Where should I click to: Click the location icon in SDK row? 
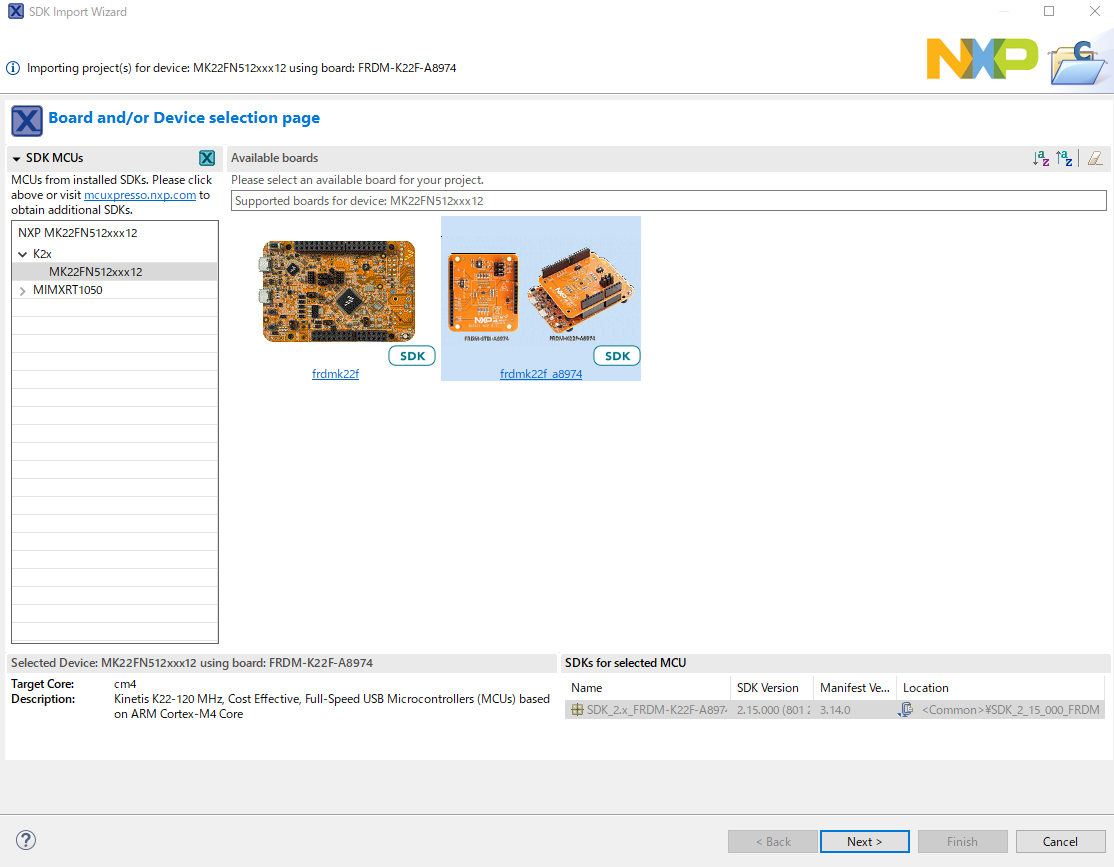point(906,710)
